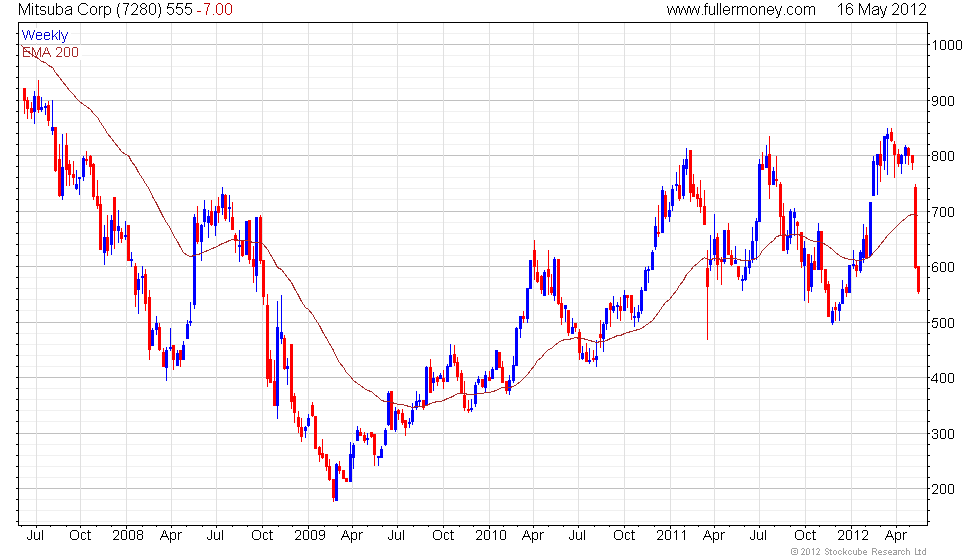Click the '2011' year label on time axis
The width and height of the screenshot is (980, 560).
coord(672,536)
